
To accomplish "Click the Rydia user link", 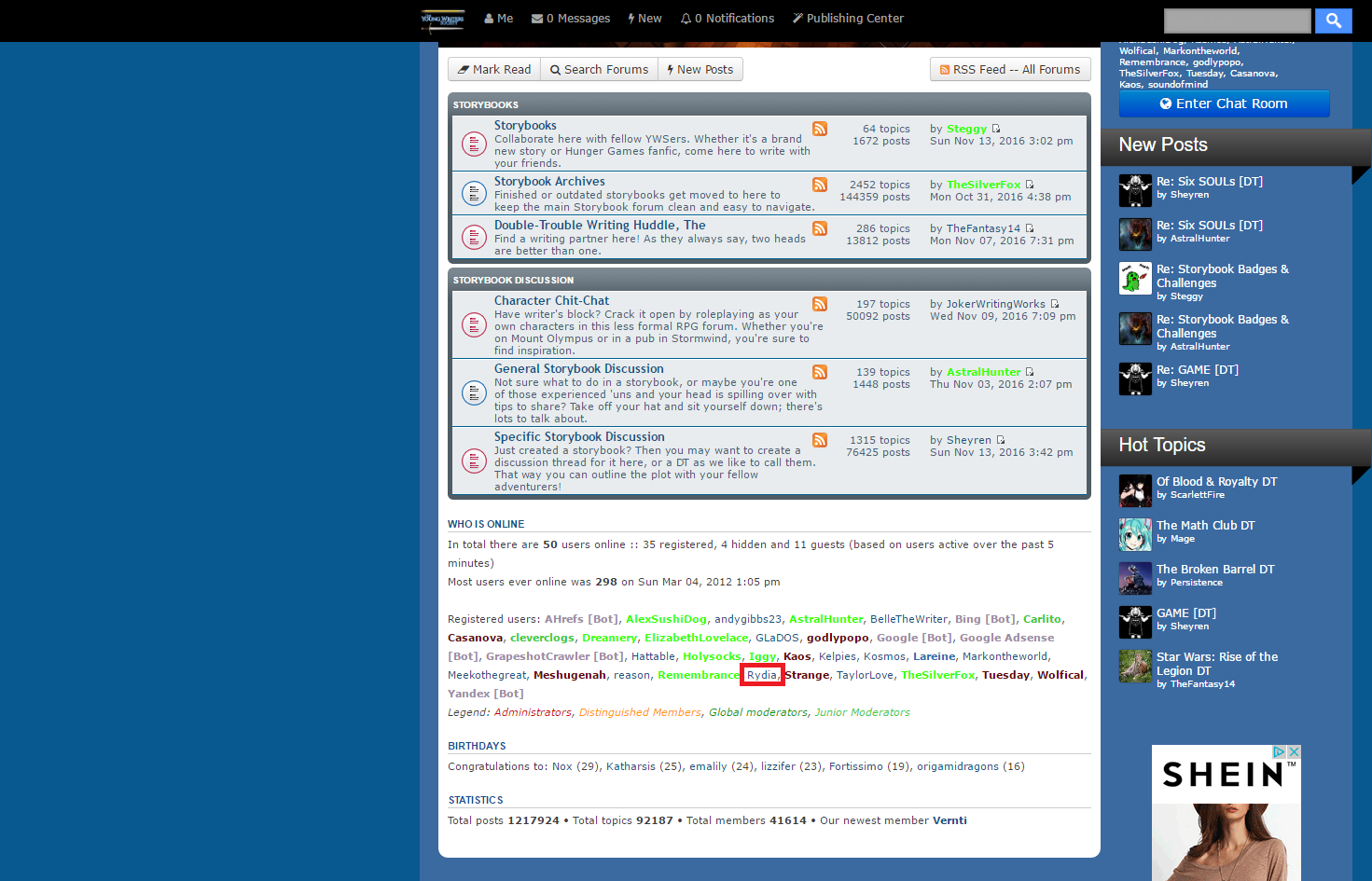I will tap(762, 675).
